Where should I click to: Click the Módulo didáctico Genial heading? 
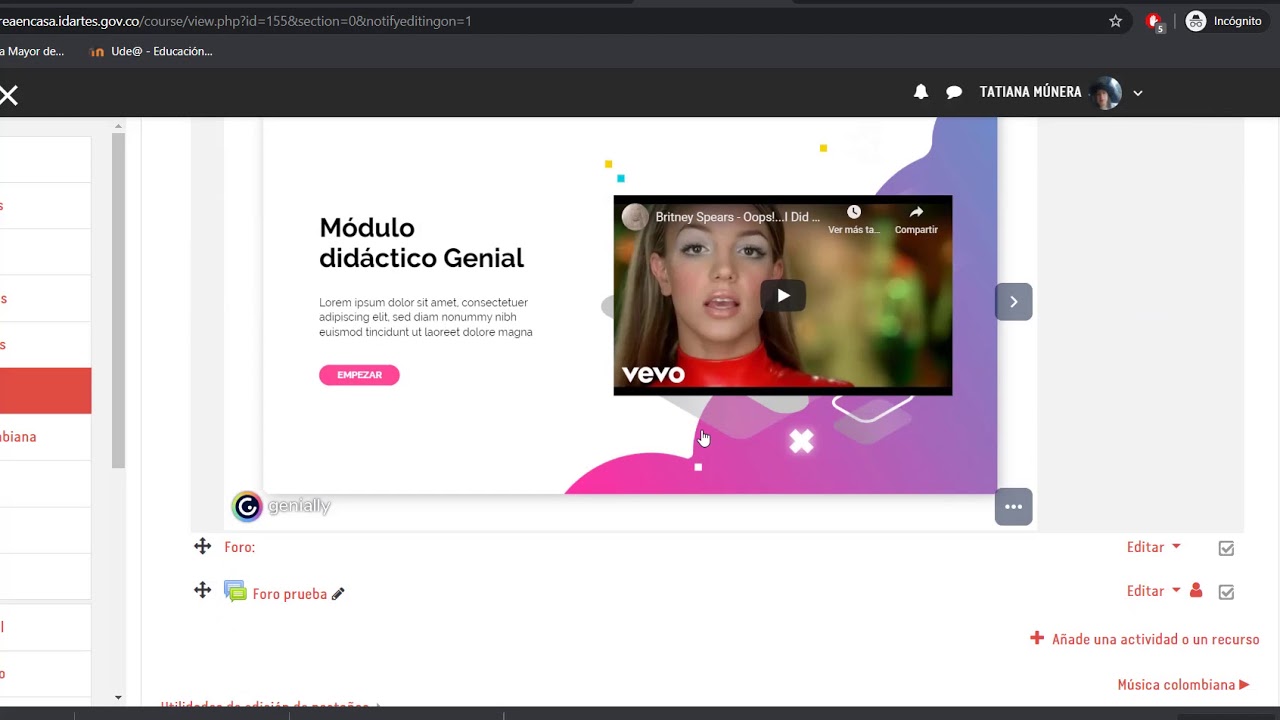(421, 243)
